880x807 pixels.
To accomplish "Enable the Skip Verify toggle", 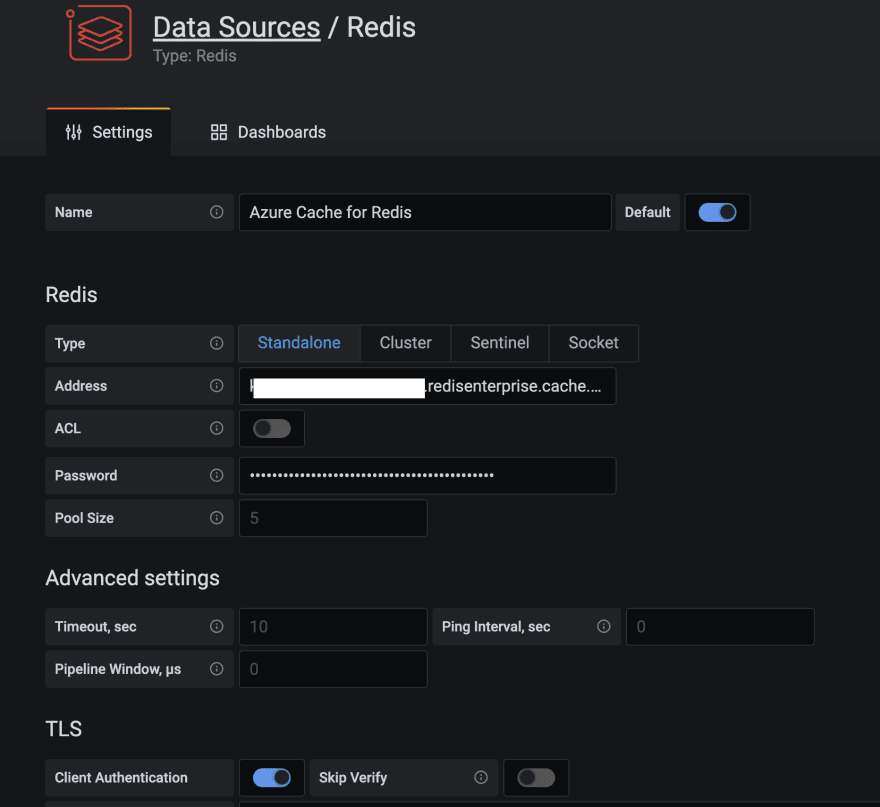I will pos(536,778).
